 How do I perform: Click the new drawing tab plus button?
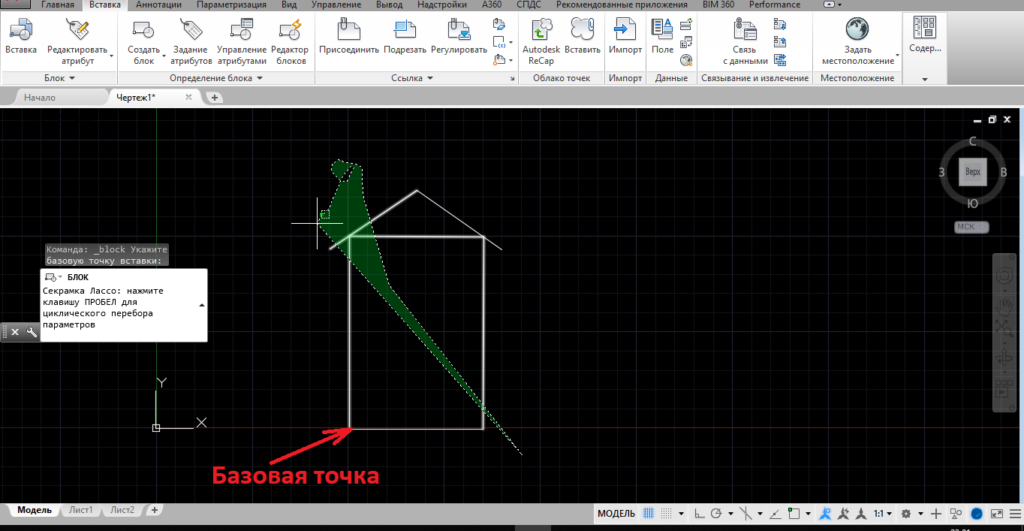click(x=214, y=98)
